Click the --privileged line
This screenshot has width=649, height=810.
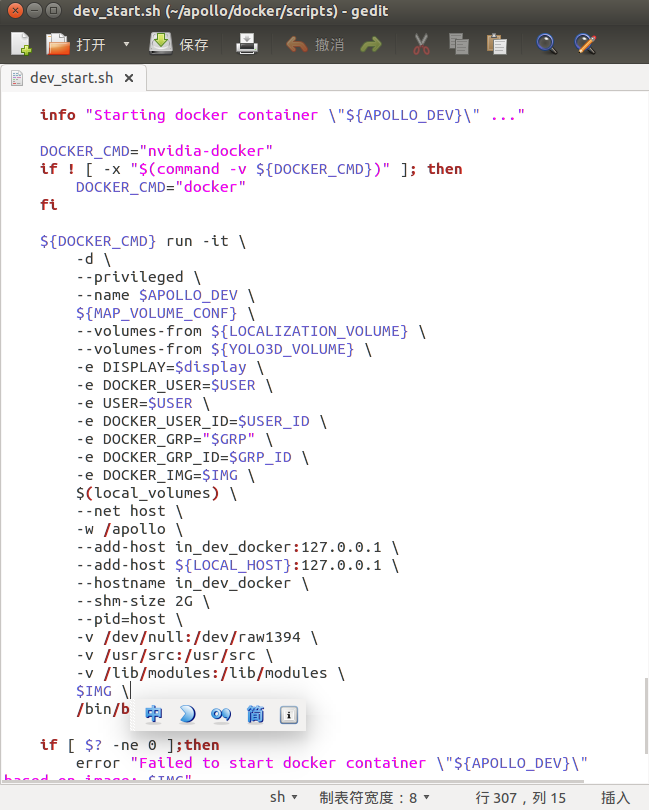pyautogui.click(x=138, y=277)
